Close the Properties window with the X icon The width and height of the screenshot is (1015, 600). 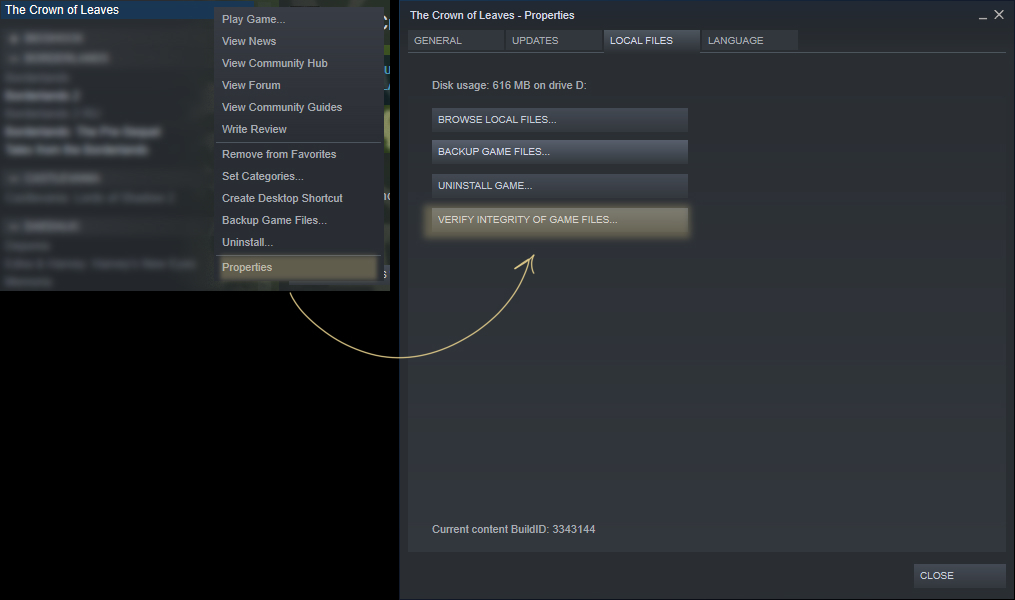999,15
